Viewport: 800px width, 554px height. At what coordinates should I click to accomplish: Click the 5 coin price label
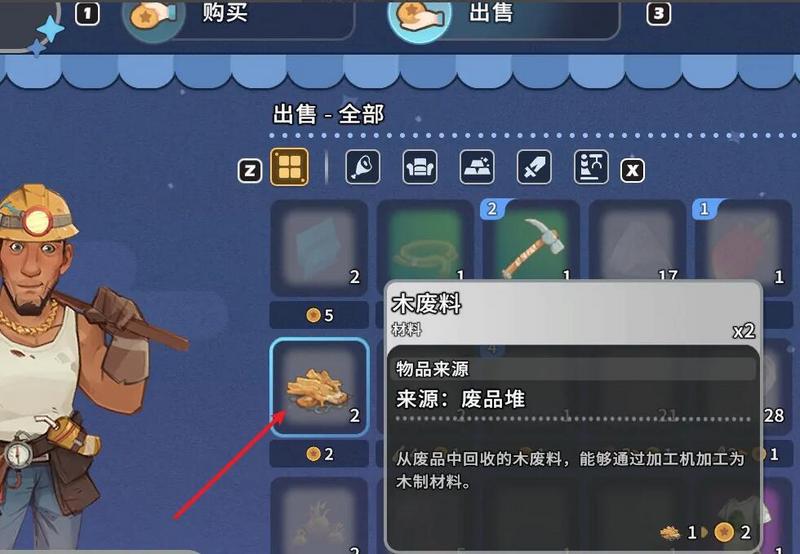319,315
